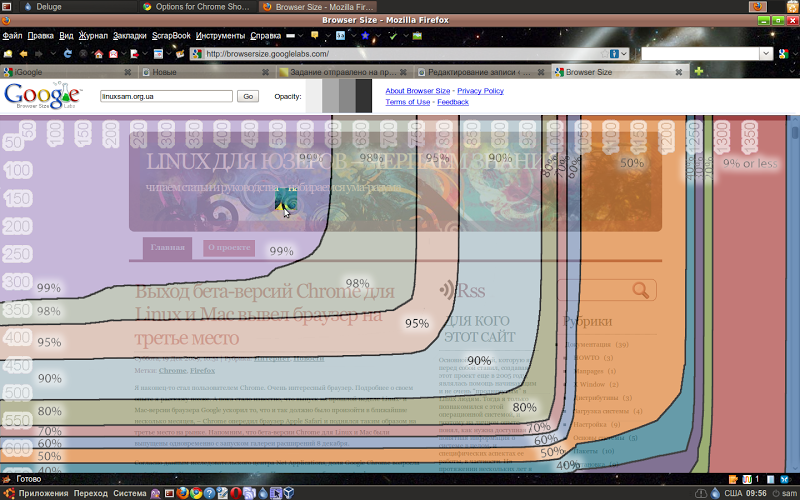Open Pidgin from the bottom panel
This screenshot has height=500, width=800.
tap(156, 493)
